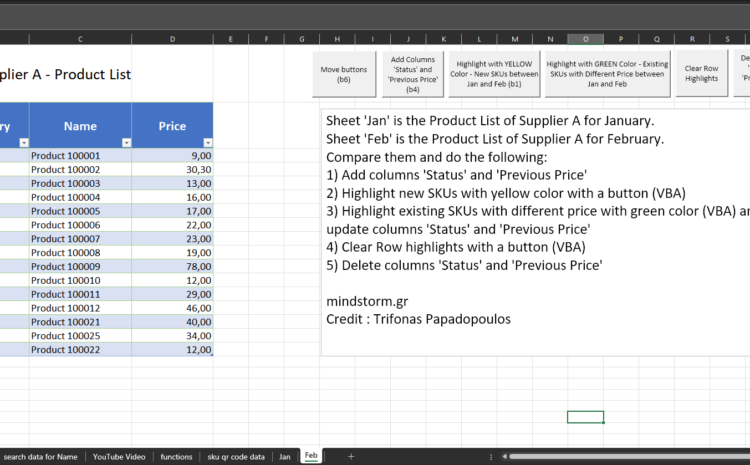
Task: Add a new sheet with the plus icon
Action: tap(351, 456)
